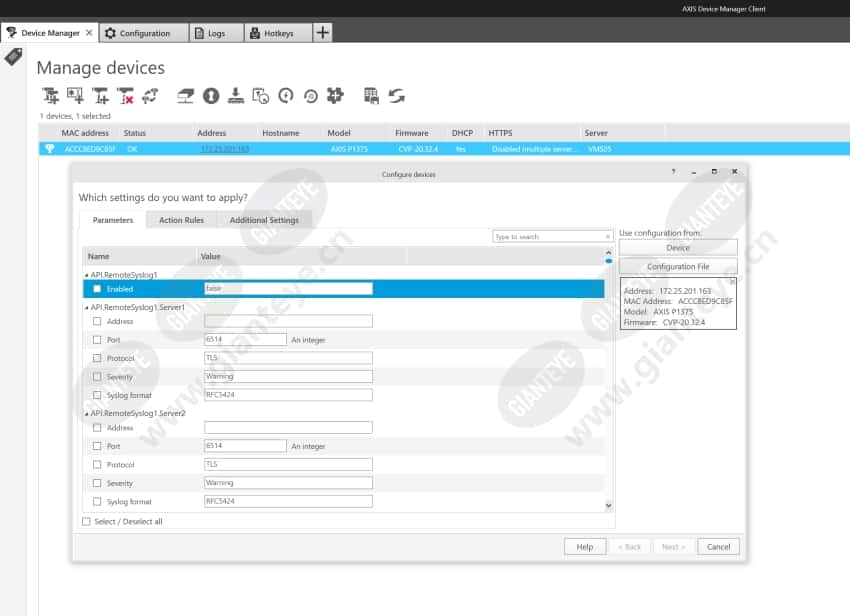Image resolution: width=850 pixels, height=616 pixels.
Task: Click the keyhole password icon
Action: (x=211, y=96)
